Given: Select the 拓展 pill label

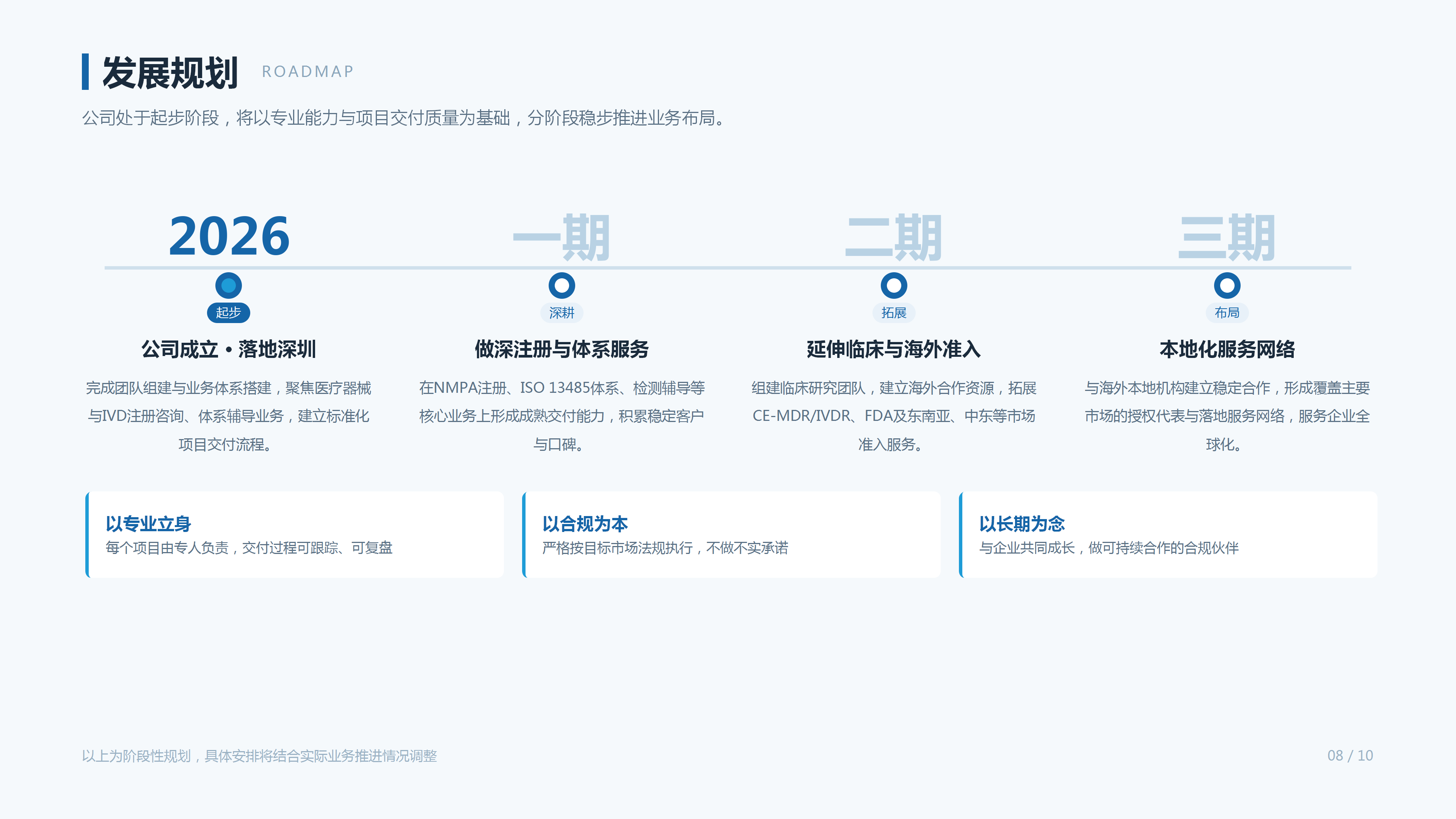Looking at the screenshot, I should tap(894, 312).
